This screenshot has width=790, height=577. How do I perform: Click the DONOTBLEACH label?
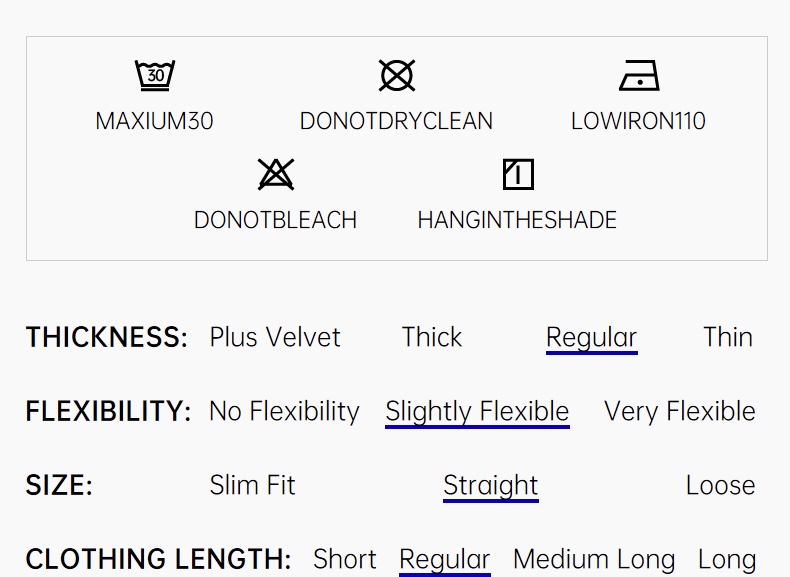[x=275, y=220]
